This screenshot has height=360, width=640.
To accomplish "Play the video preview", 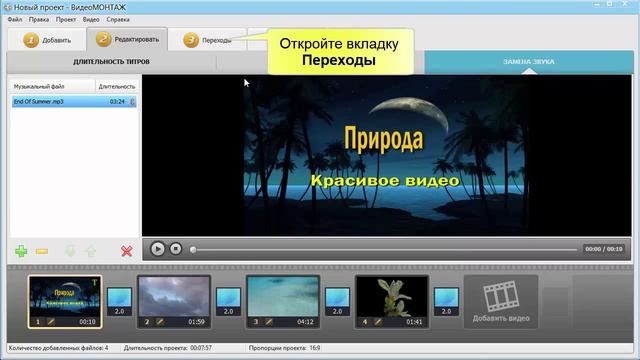I will click(158, 249).
